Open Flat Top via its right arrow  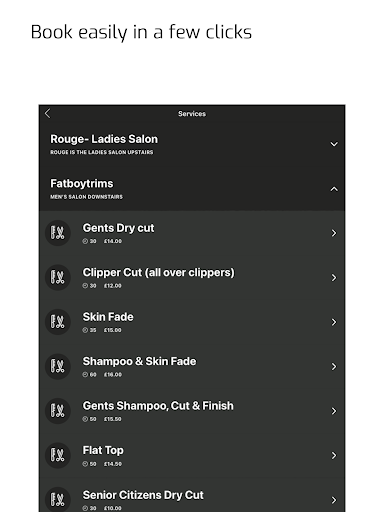click(x=334, y=456)
